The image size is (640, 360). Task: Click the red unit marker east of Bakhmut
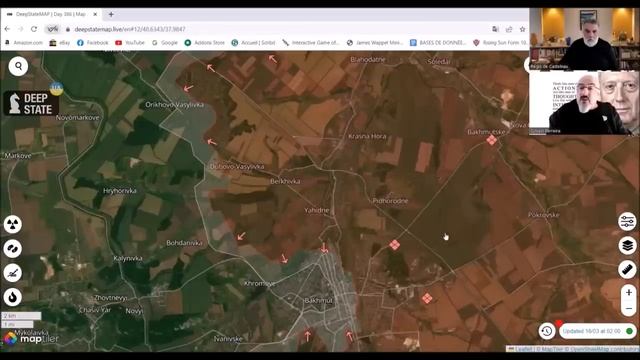point(427,298)
